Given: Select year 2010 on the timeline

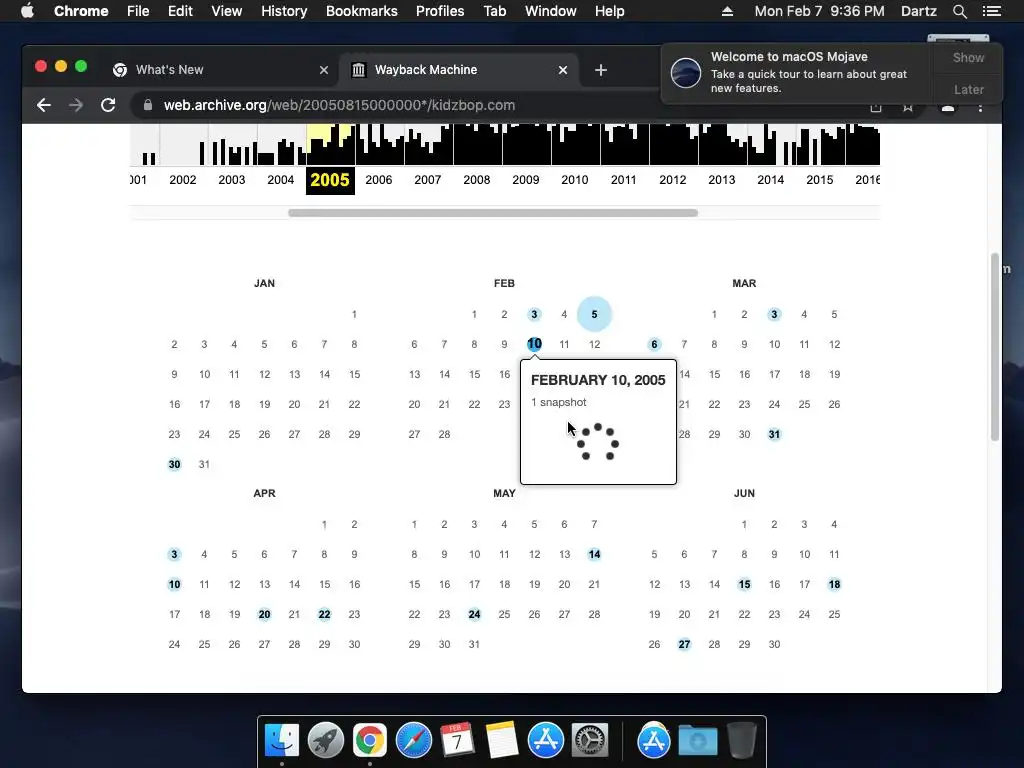Looking at the screenshot, I should (575, 180).
